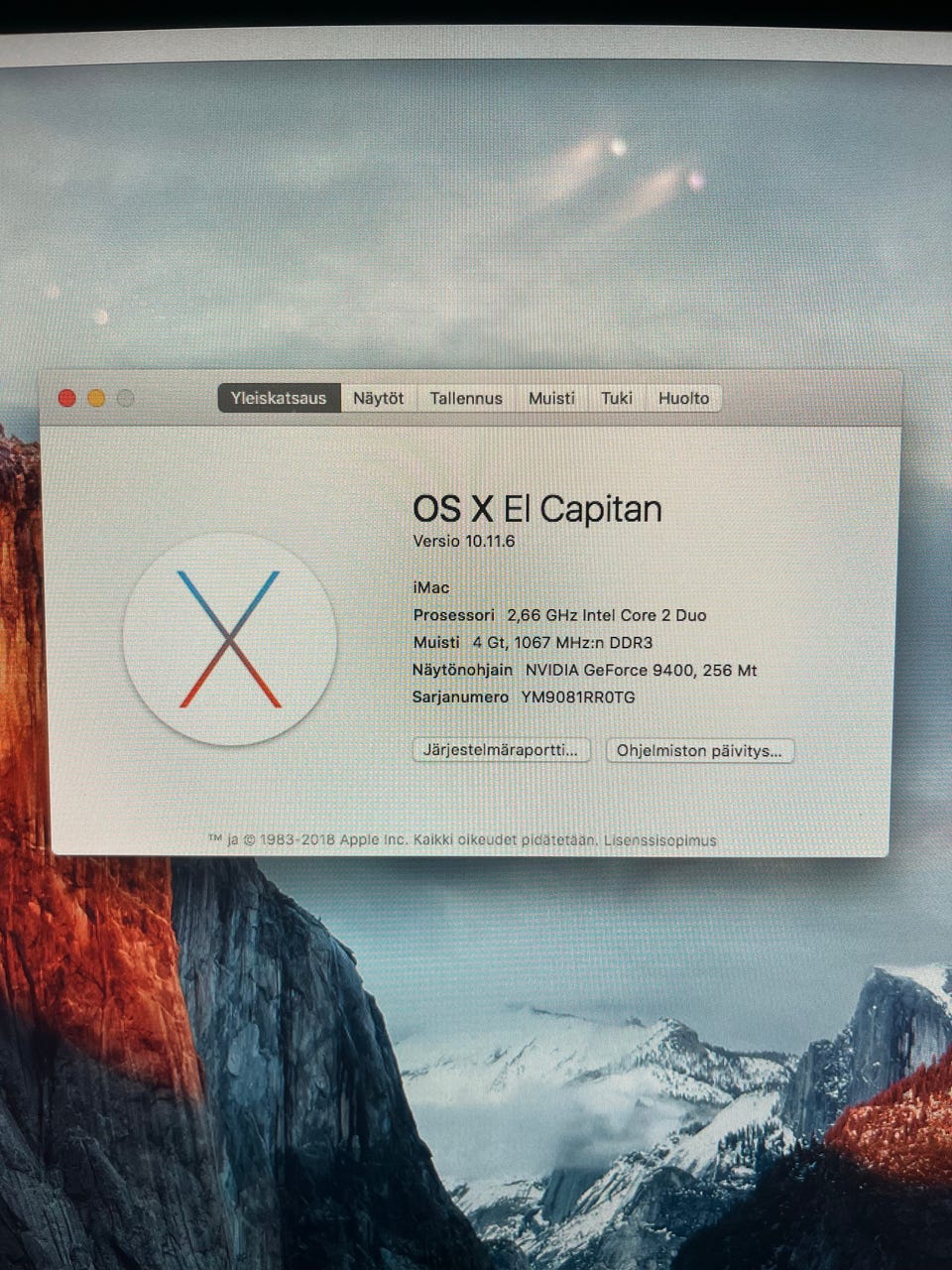The height and width of the screenshot is (1270, 952).
Task: Open the Näytöt tab
Action: [379, 398]
